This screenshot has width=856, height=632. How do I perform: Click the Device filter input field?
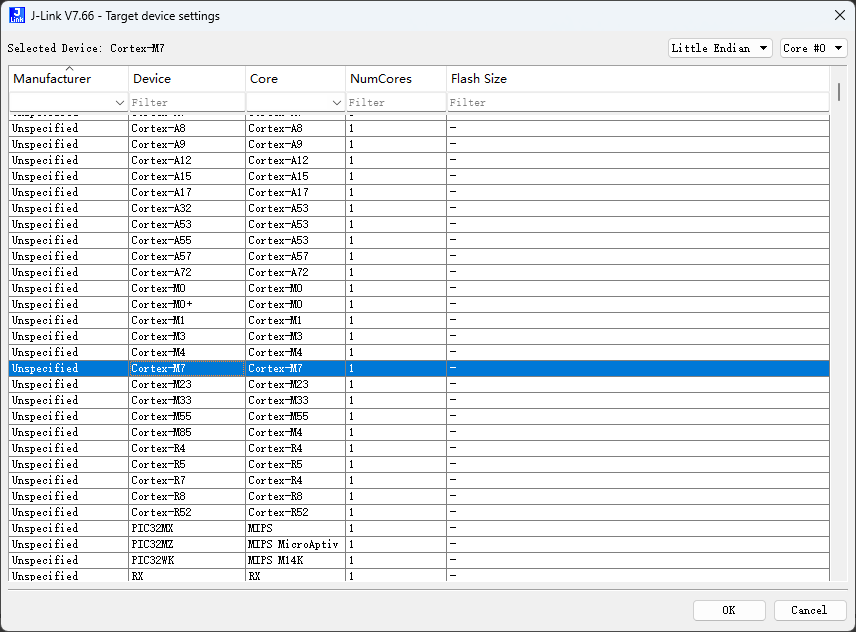[x=187, y=103]
